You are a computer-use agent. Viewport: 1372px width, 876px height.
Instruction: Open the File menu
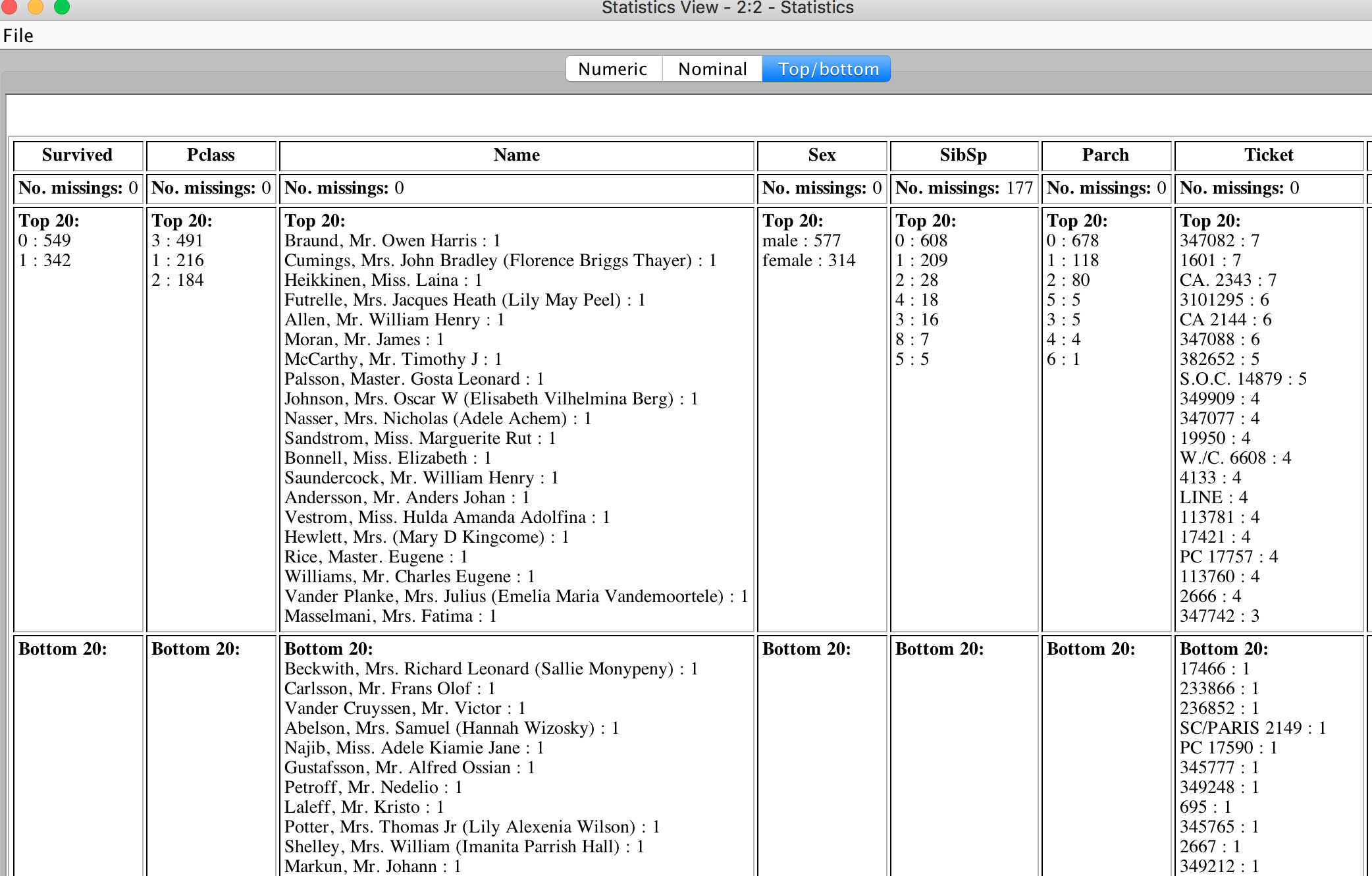[18, 36]
